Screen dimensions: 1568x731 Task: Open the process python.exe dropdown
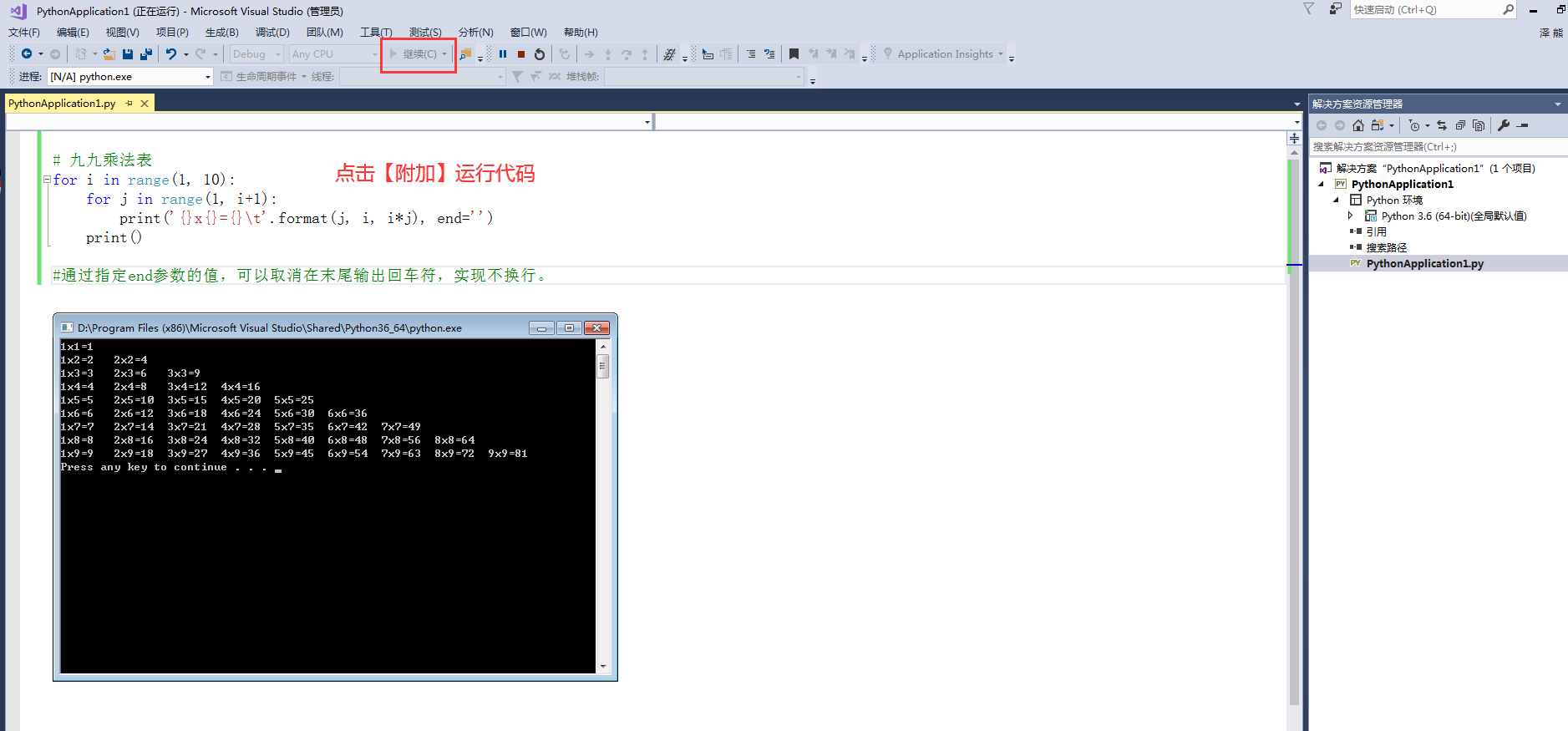130,77
